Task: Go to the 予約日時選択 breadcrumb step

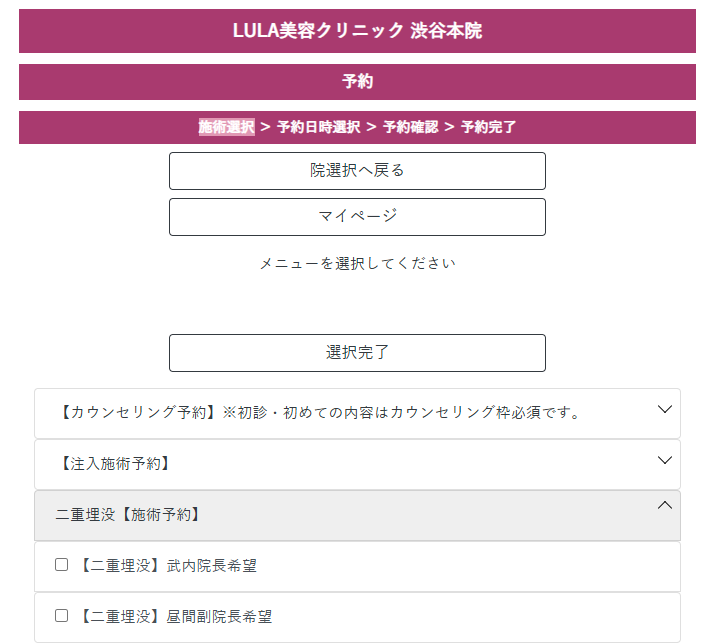Action: click(x=318, y=127)
